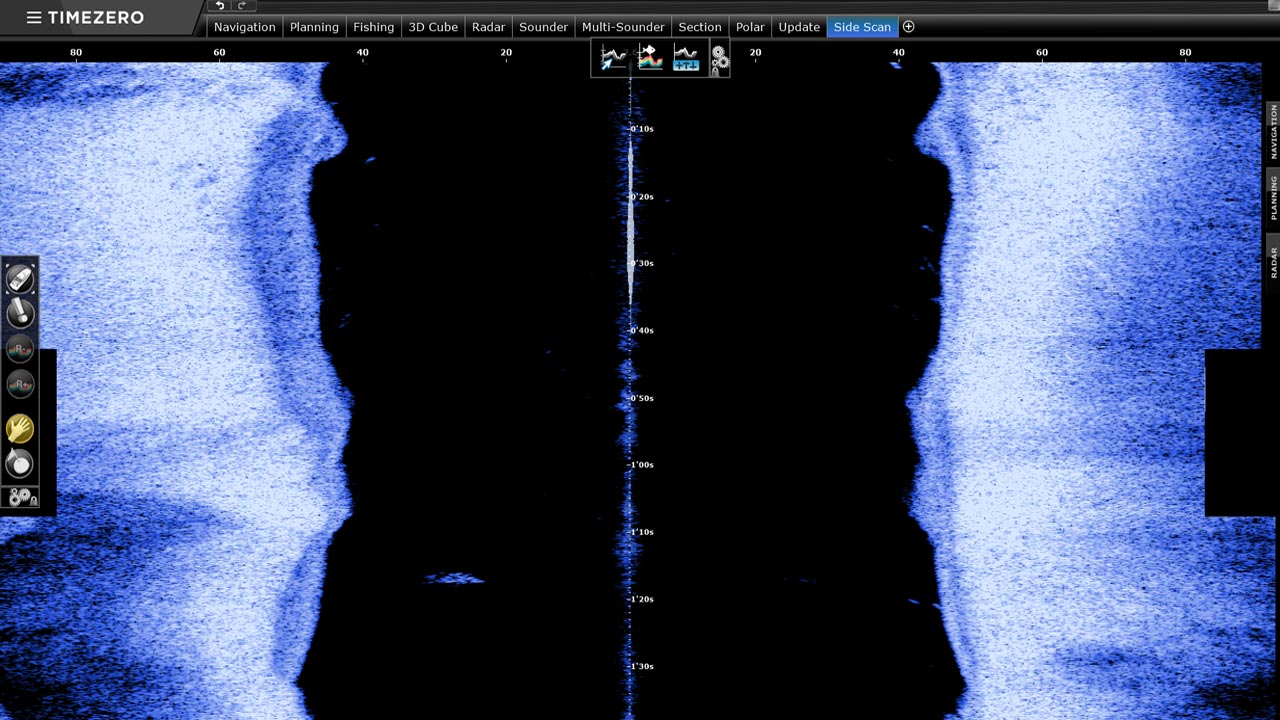Click the bottom adjust arrows sounder icon
Image resolution: width=1280 pixels, height=720 pixels.
[x=686, y=59]
